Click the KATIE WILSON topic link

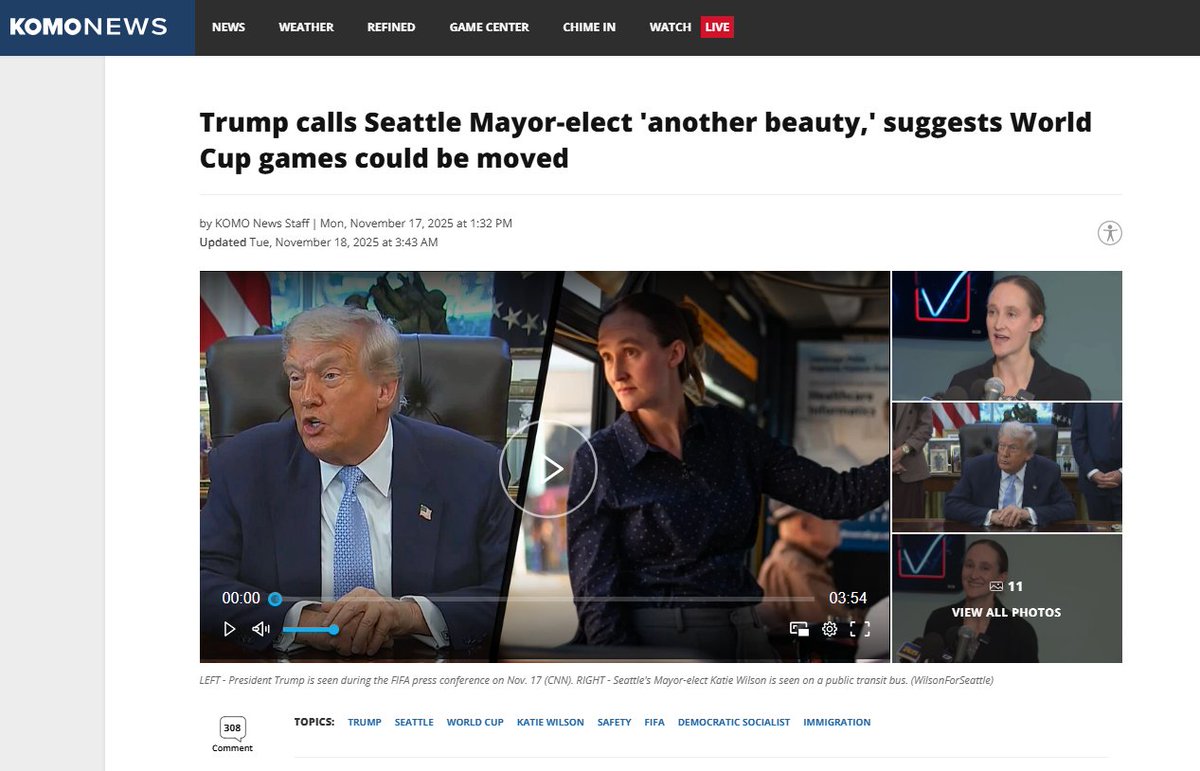(x=550, y=722)
